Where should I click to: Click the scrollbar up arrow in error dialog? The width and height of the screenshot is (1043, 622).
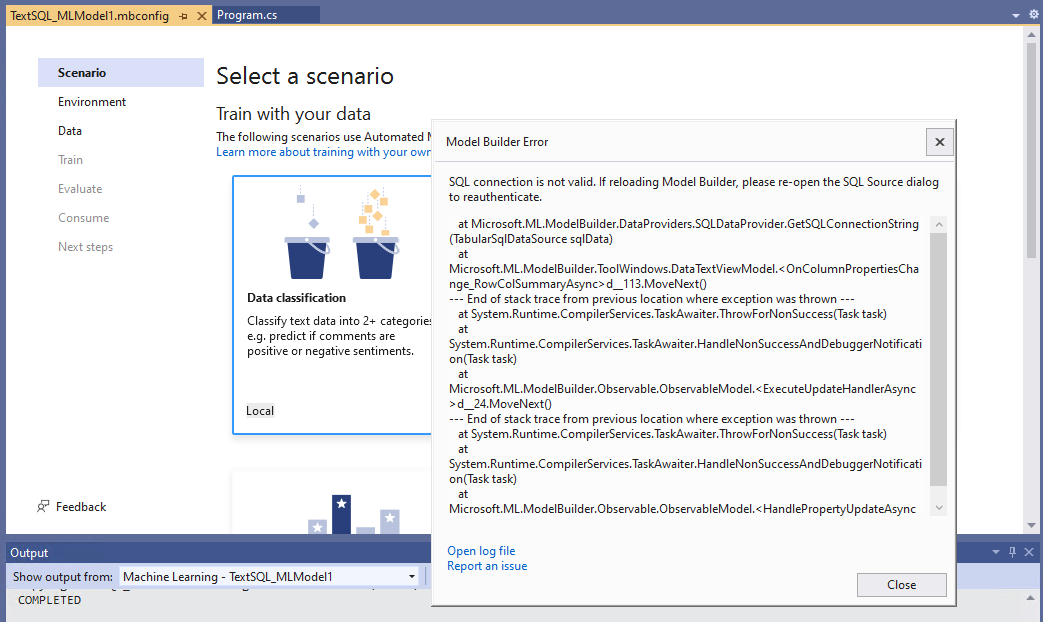tap(938, 224)
